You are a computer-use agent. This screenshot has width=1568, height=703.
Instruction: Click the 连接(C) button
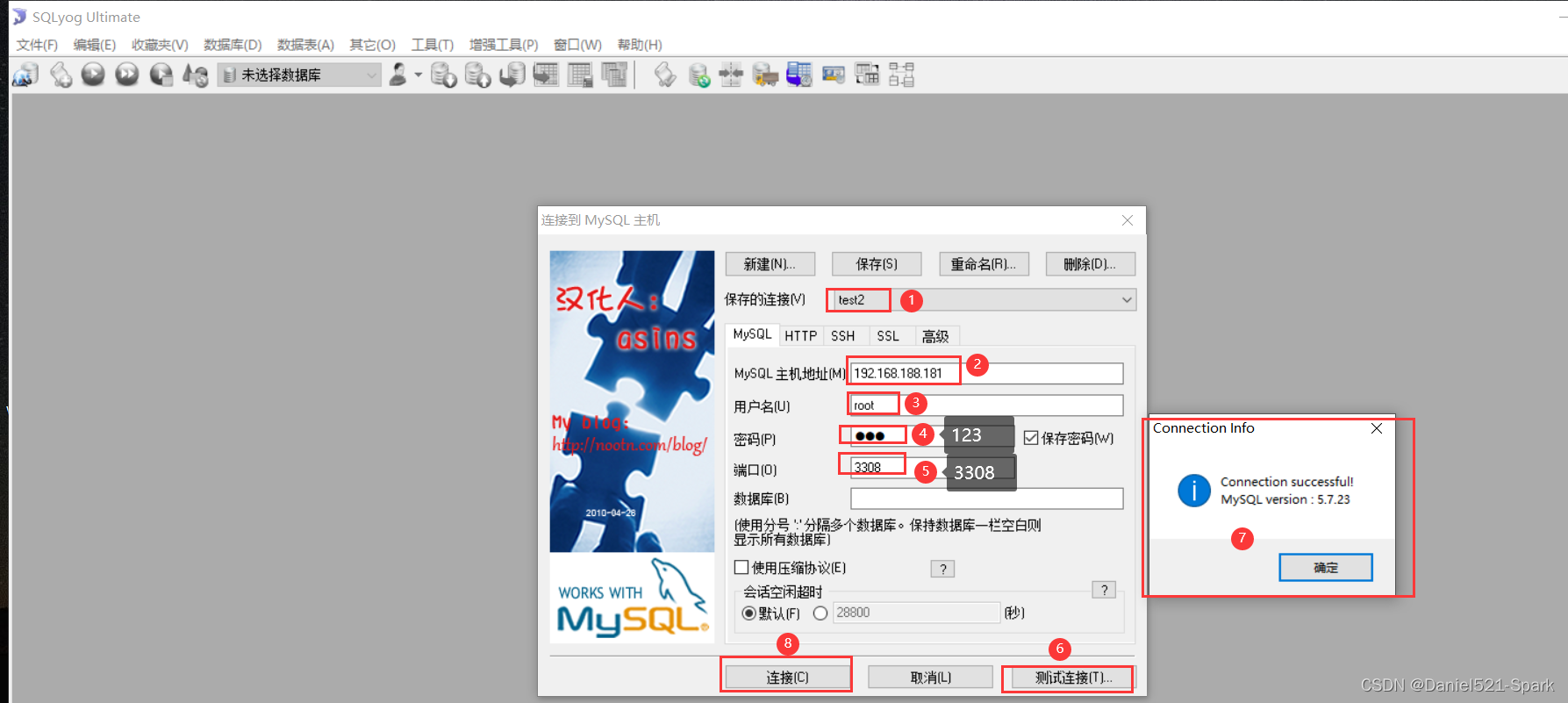(787, 678)
